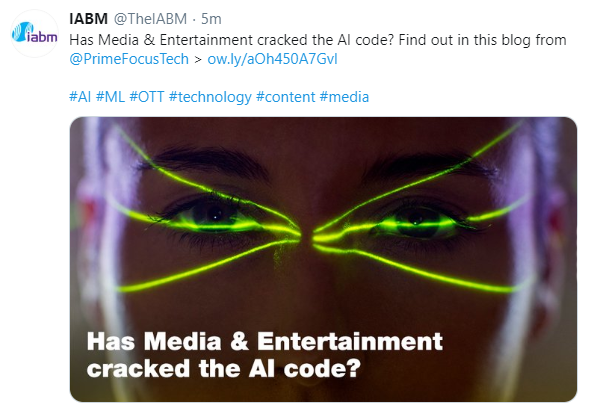Viewport: 602px width, 408px height.
Task: Click the IABM display name
Action: click(x=88, y=19)
